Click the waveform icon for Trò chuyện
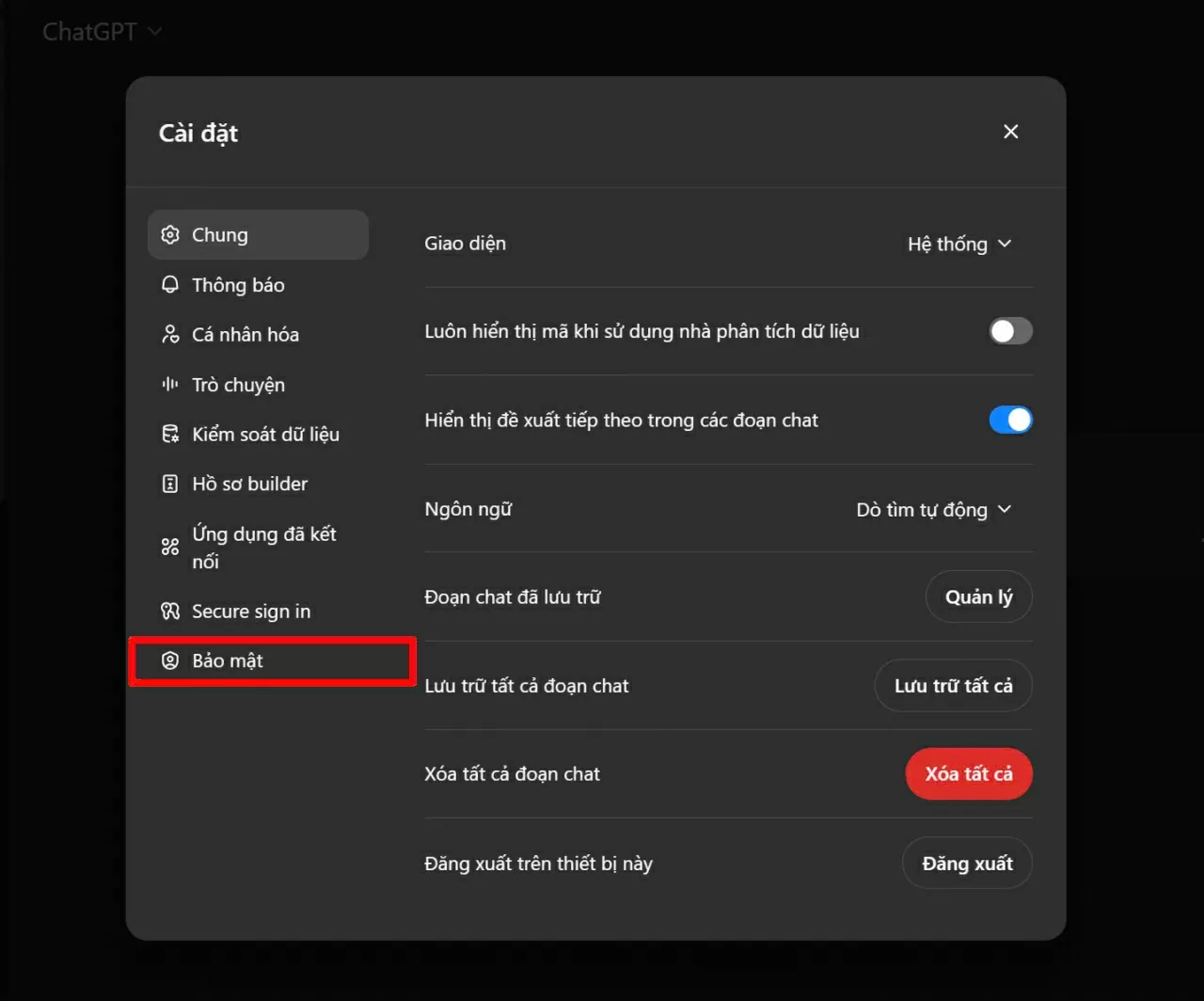This screenshot has height=1001, width=1204. 170,384
